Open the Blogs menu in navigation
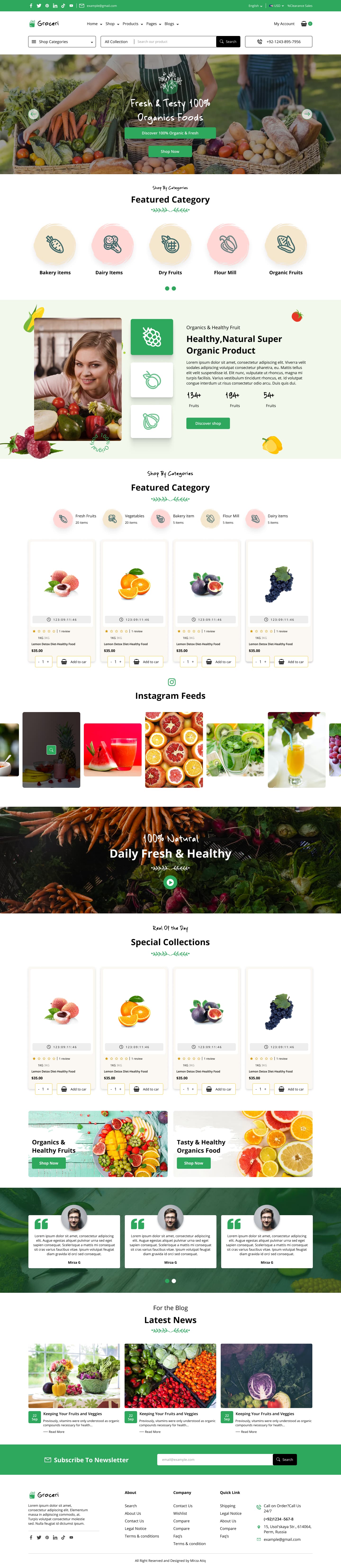The image size is (341, 1568). [x=172, y=24]
